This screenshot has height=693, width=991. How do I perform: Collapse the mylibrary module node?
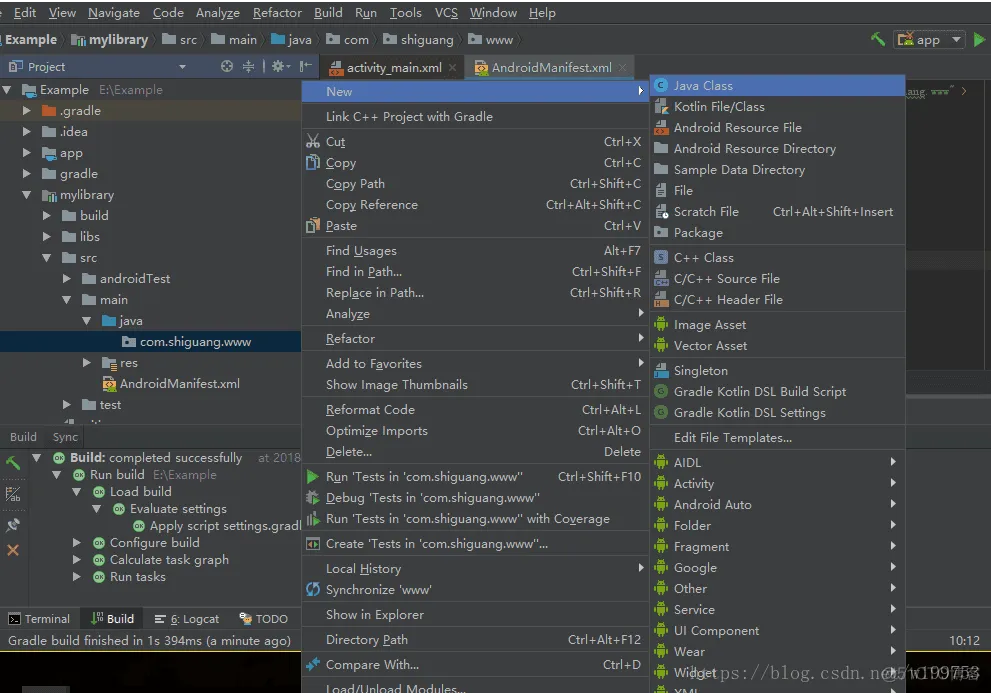point(27,195)
